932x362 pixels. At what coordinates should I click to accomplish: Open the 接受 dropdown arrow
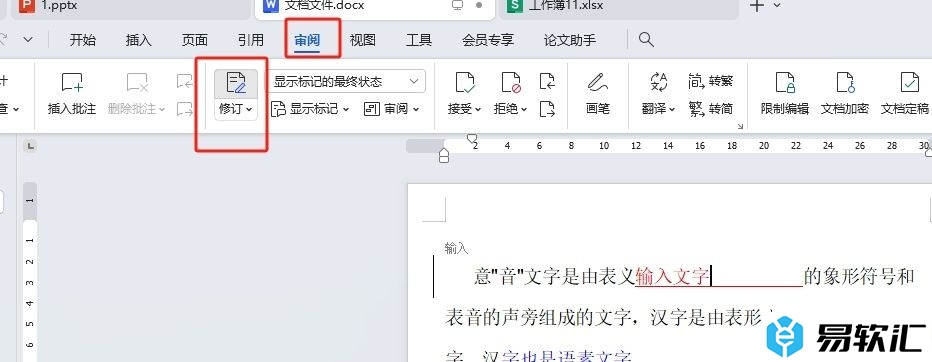coord(477,109)
